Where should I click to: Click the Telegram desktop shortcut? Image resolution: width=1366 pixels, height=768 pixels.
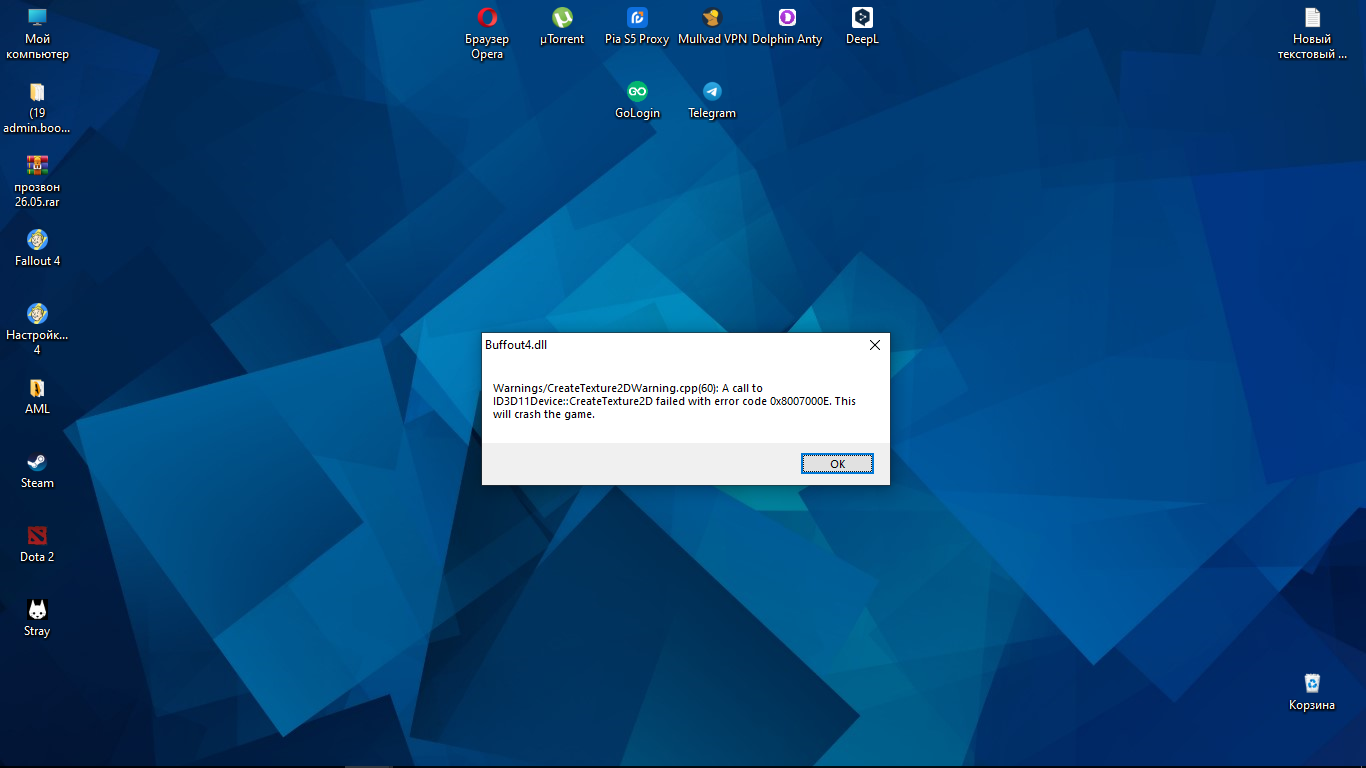712,92
